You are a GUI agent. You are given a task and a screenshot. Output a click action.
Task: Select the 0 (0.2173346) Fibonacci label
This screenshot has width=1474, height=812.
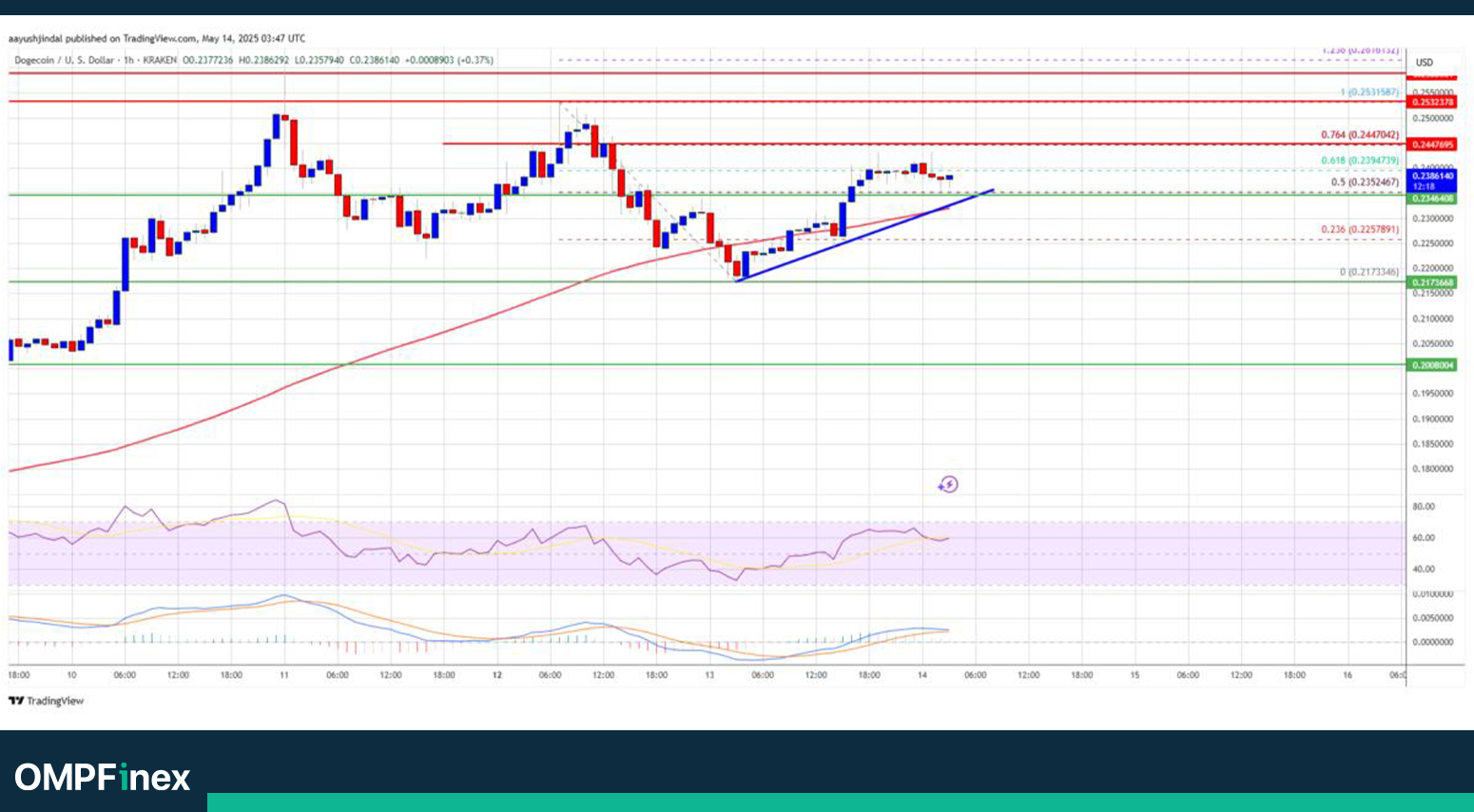click(1369, 272)
